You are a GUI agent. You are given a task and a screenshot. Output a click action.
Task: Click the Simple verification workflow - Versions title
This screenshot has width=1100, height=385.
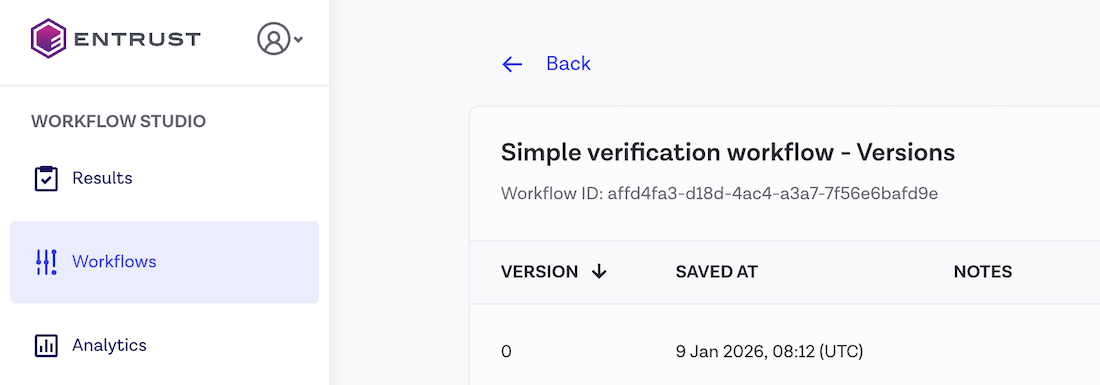point(727,153)
